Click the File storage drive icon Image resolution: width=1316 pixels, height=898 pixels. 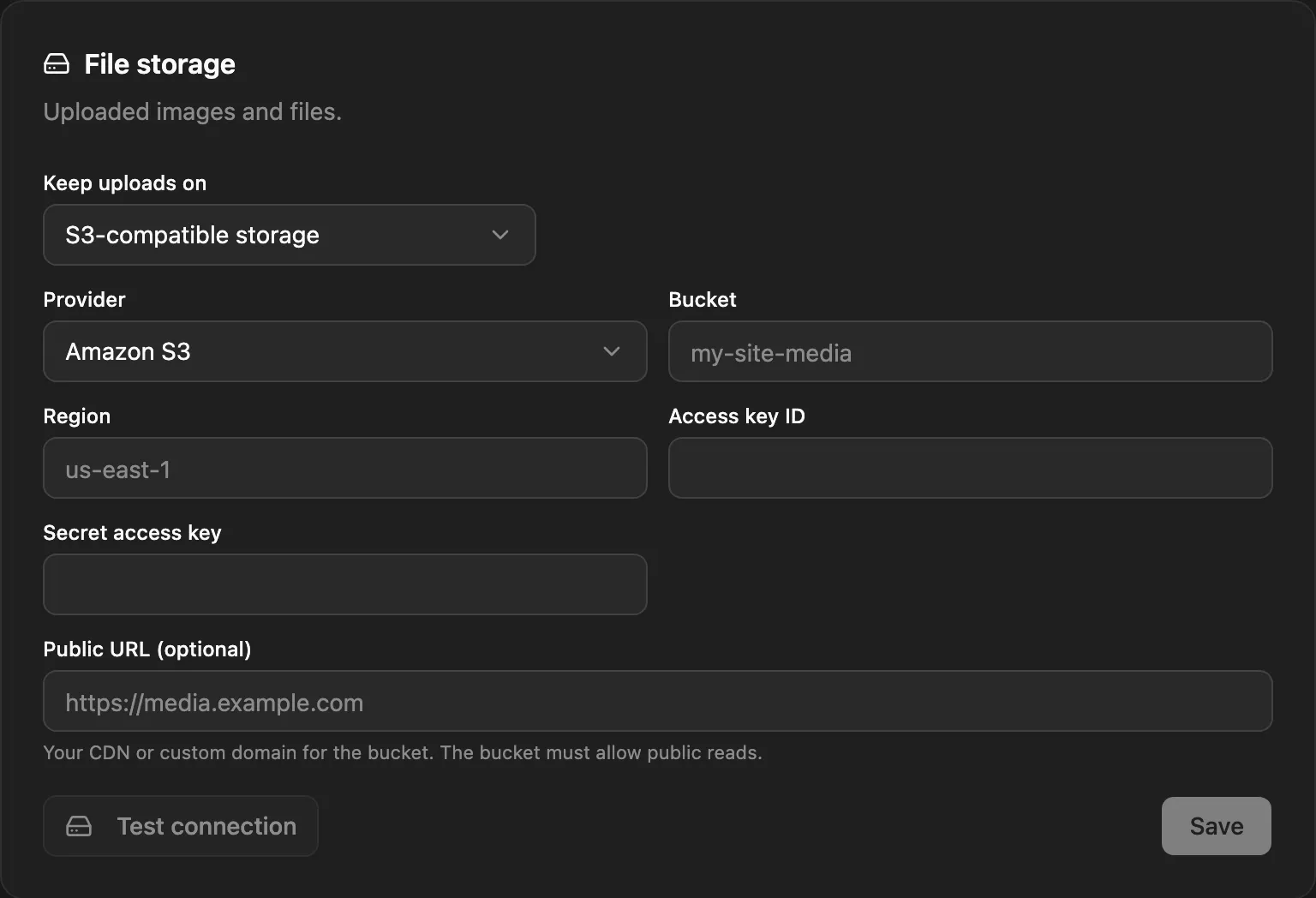coord(57,64)
